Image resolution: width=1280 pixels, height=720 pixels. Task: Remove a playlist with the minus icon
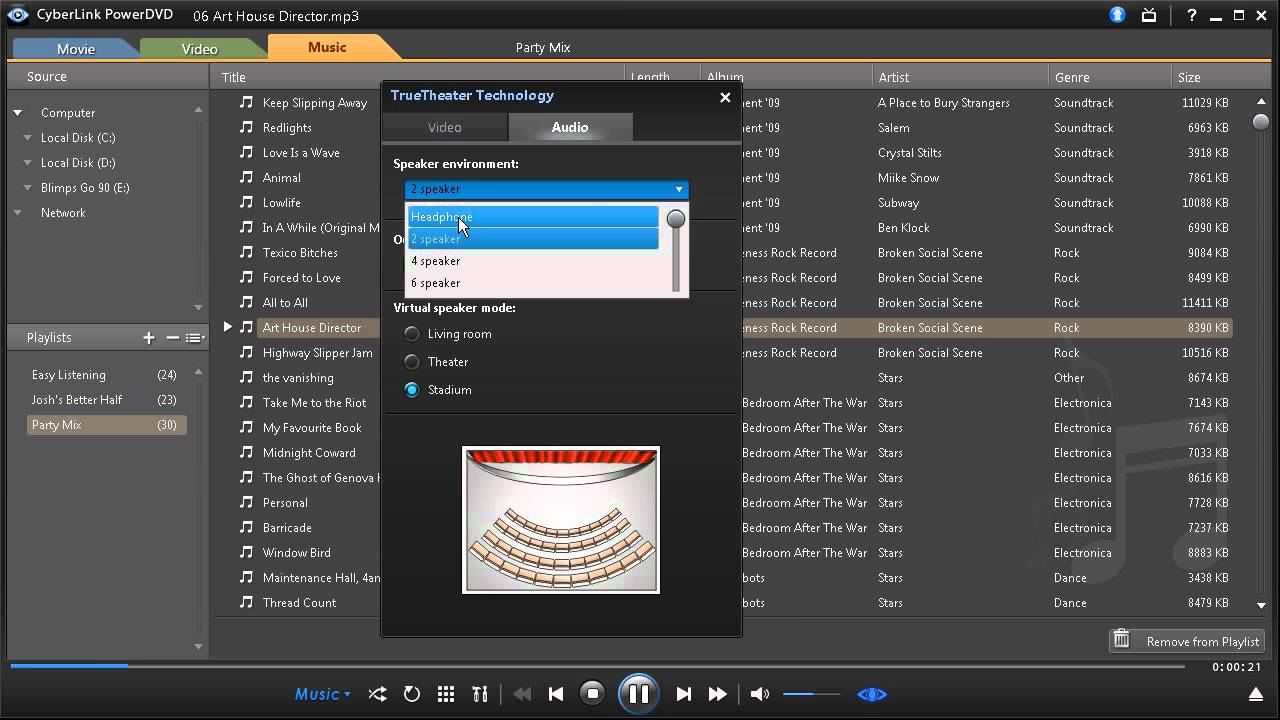click(x=172, y=338)
